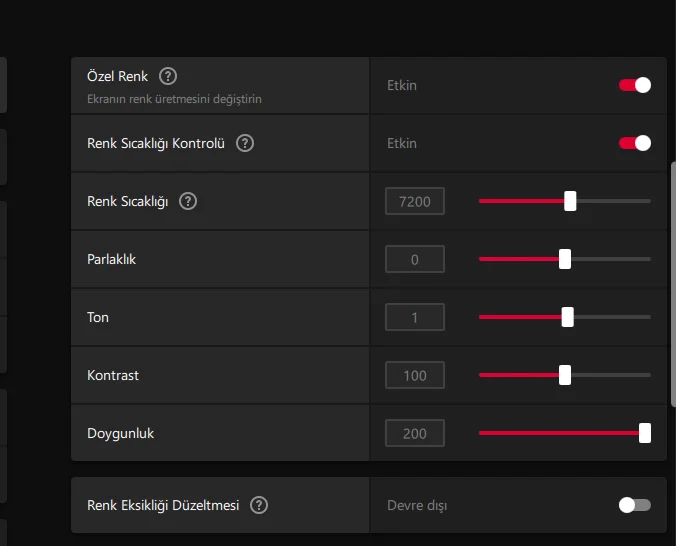Click help icon next to Özel Renk

(x=168, y=76)
